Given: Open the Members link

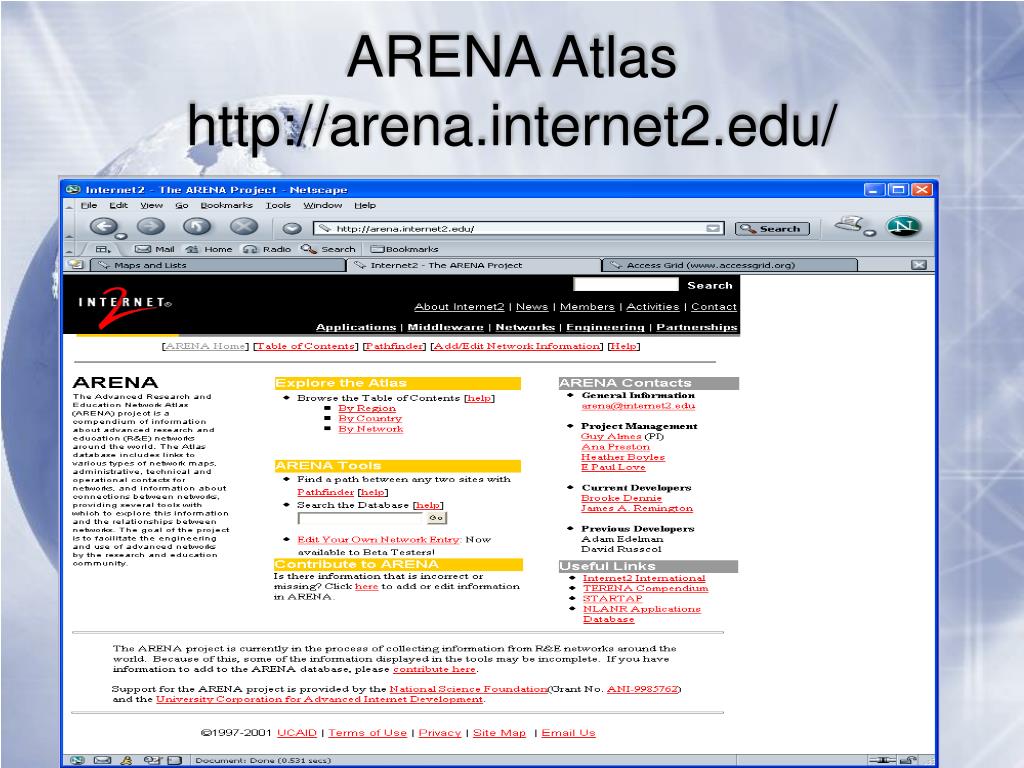Looking at the screenshot, I should tap(587, 306).
